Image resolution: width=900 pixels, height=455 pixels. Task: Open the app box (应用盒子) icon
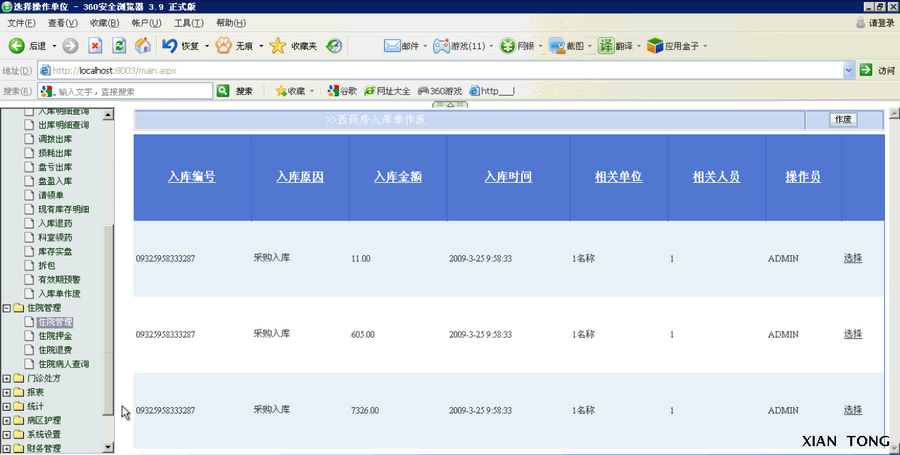(655, 45)
